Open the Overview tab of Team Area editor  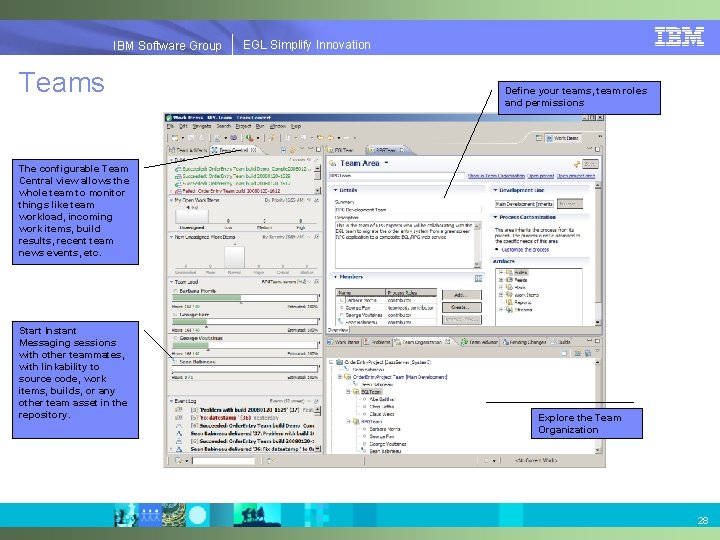point(338,330)
